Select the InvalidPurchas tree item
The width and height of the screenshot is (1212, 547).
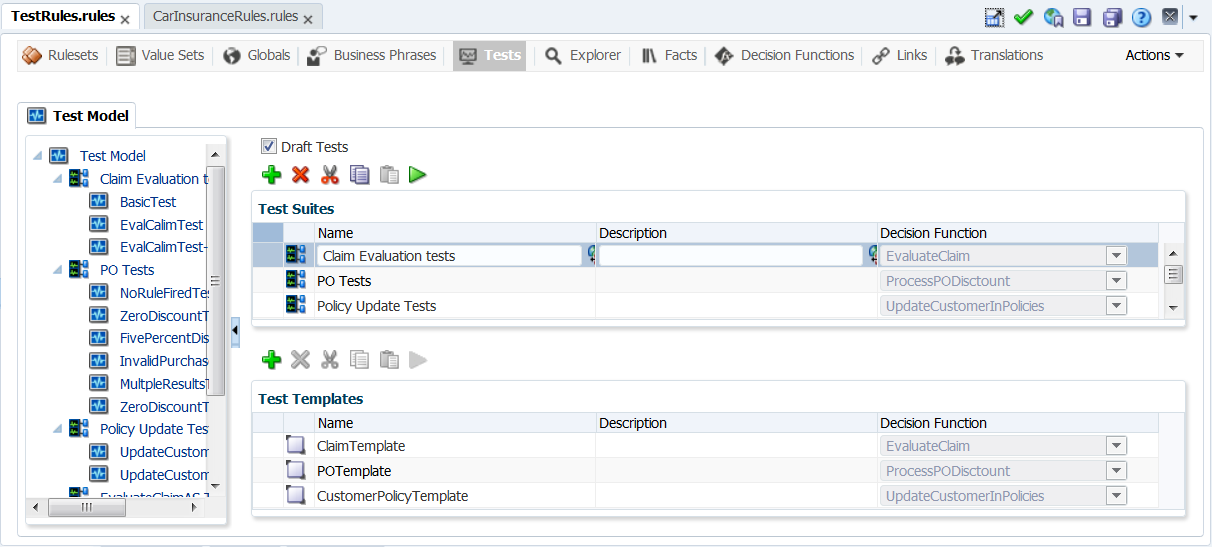(163, 360)
